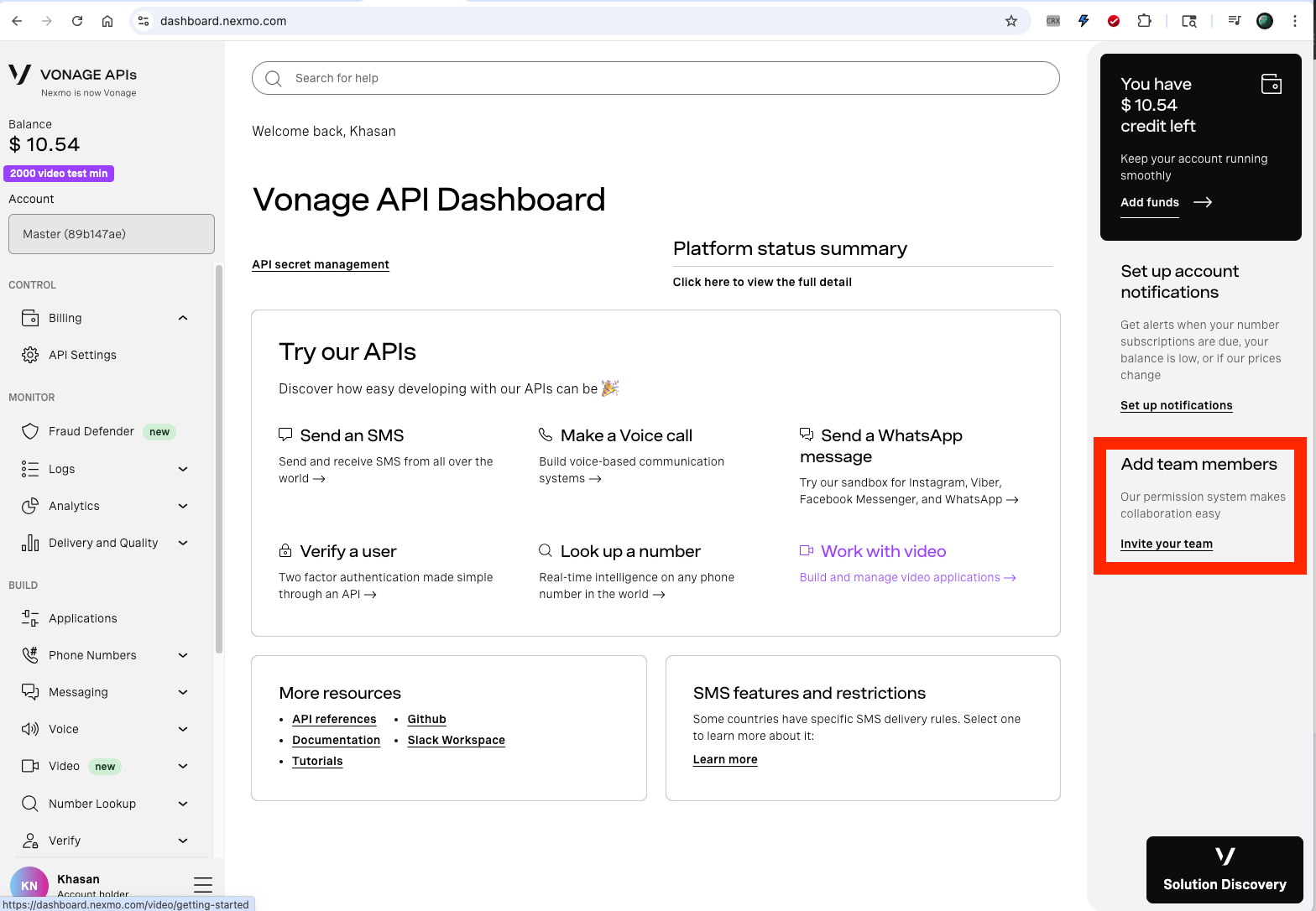Open Fraud Defender in the sidebar
This screenshot has height=911, width=1316.
click(91, 431)
